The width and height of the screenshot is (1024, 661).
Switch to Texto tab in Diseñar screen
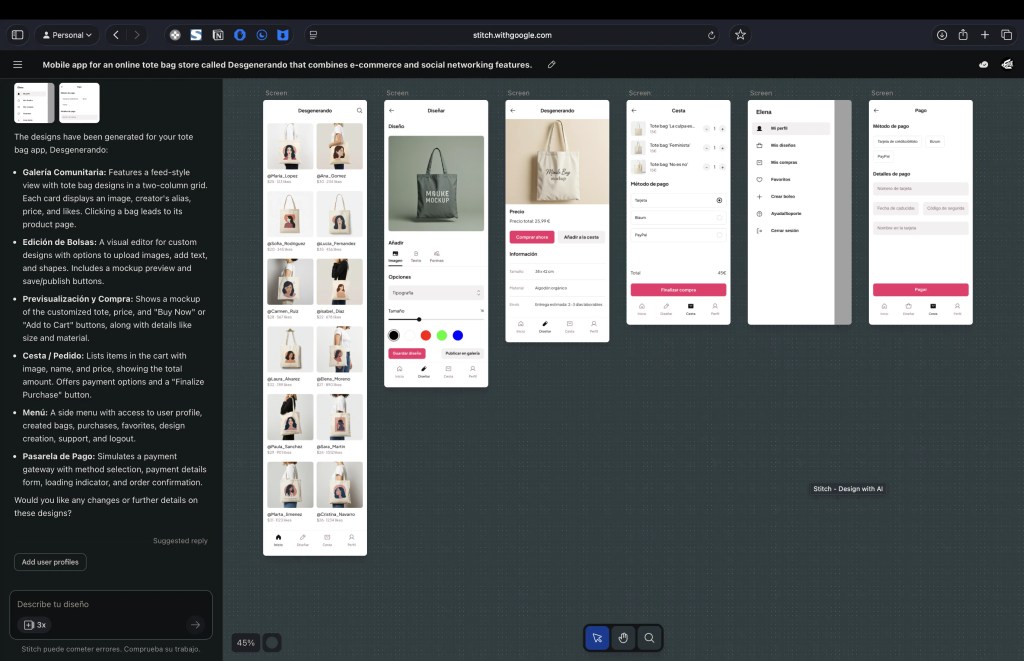click(x=415, y=256)
